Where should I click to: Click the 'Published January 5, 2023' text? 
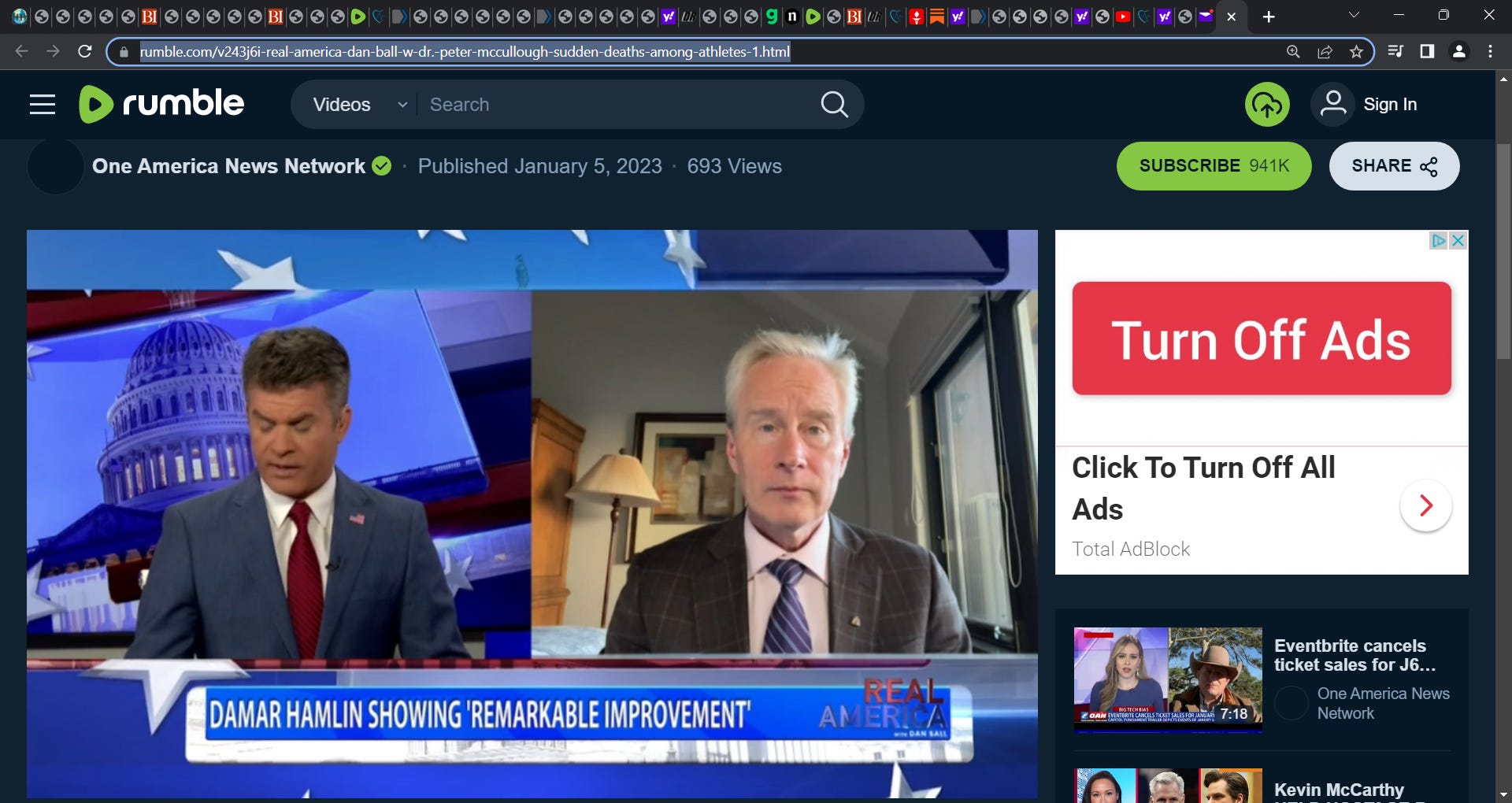click(539, 166)
